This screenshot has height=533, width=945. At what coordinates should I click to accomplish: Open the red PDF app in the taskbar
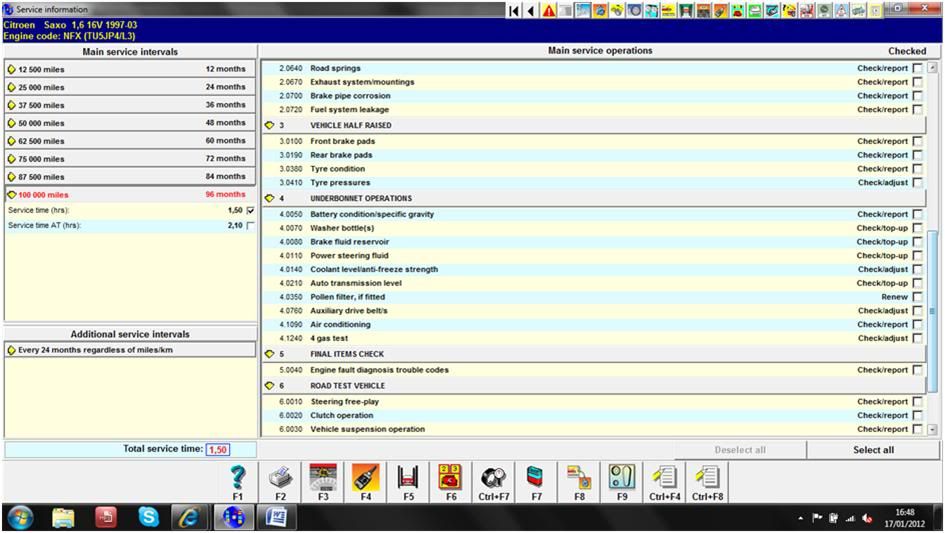pos(106,517)
